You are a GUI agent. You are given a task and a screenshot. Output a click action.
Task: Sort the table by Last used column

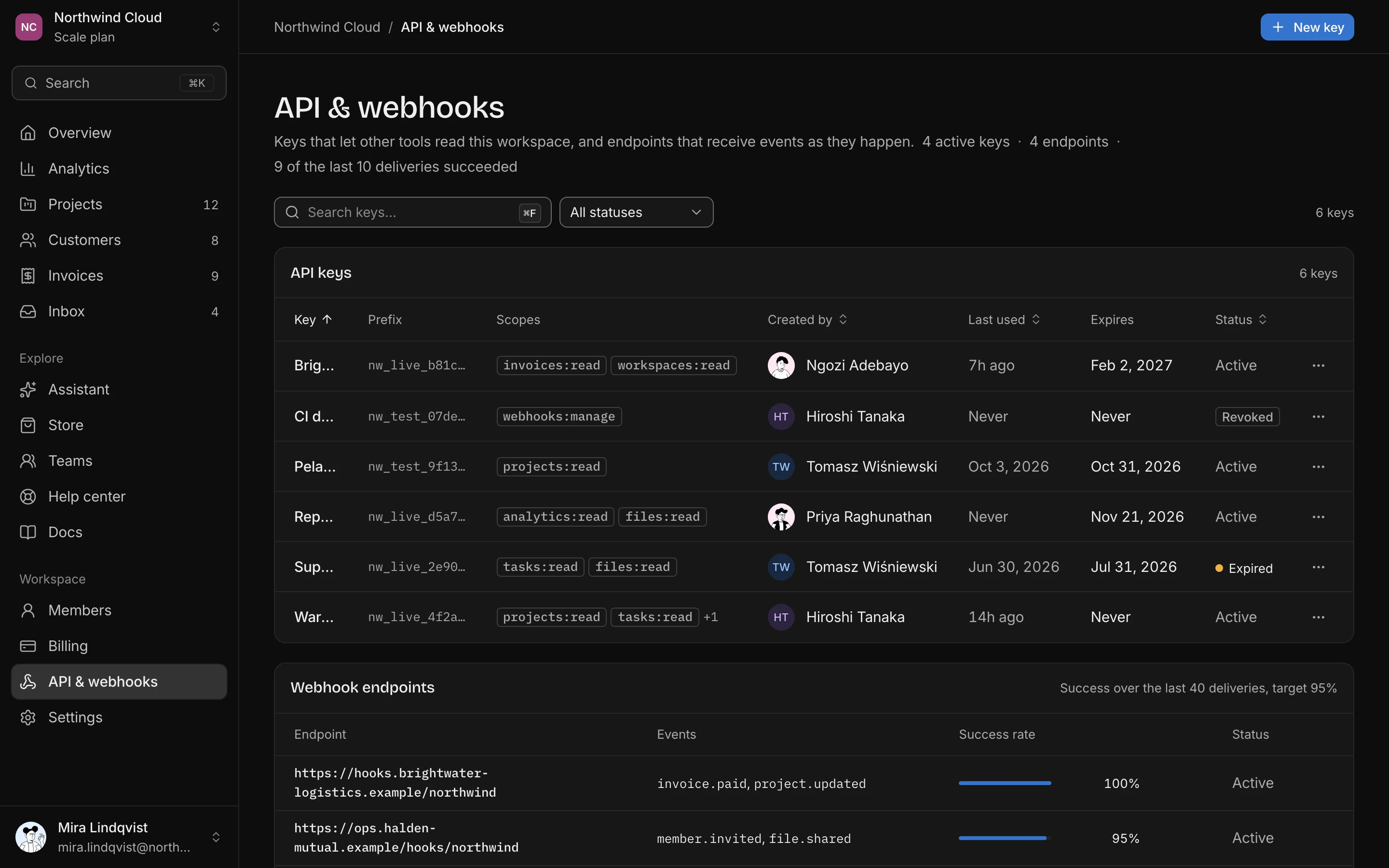(1004, 320)
